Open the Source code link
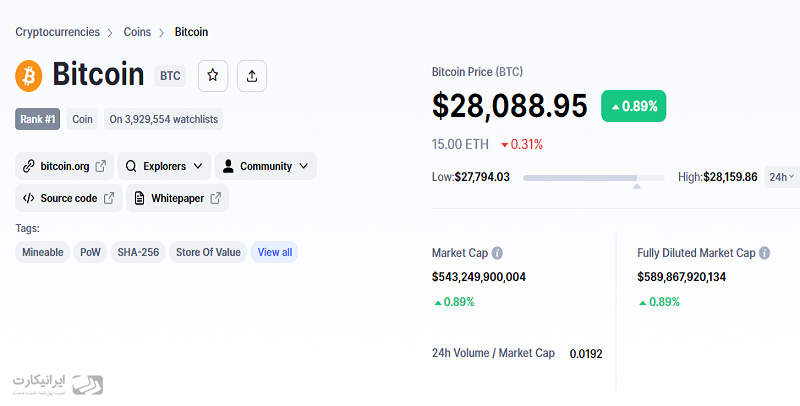The height and width of the screenshot is (406, 800). tap(69, 198)
